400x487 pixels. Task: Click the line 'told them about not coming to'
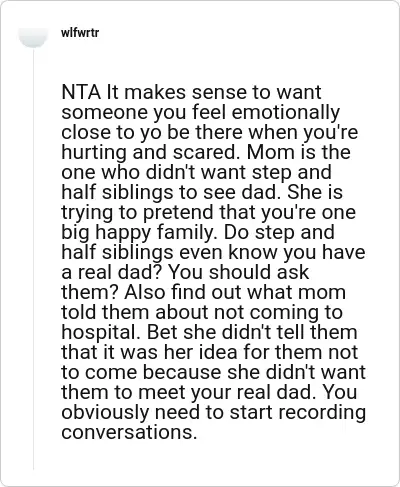pos(202,312)
